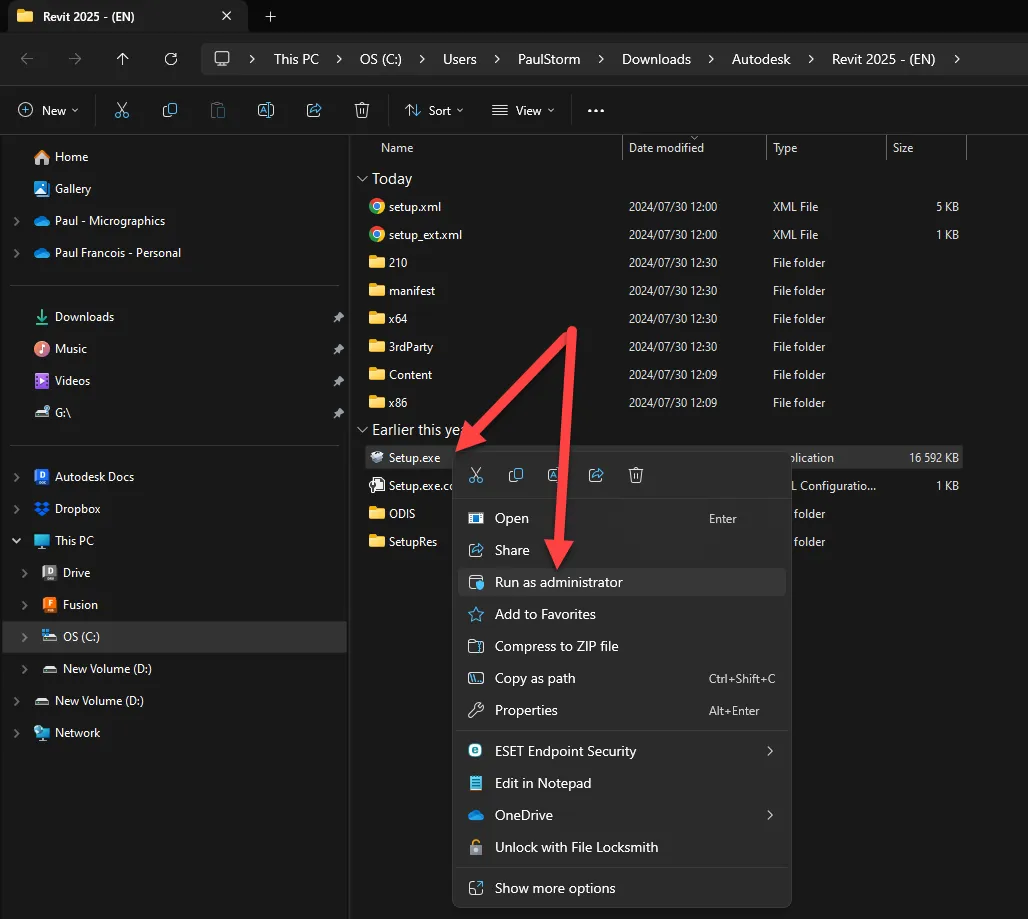The width and height of the screenshot is (1028, 919).
Task: Click the Paste icon in the toolbar
Action: 218,110
